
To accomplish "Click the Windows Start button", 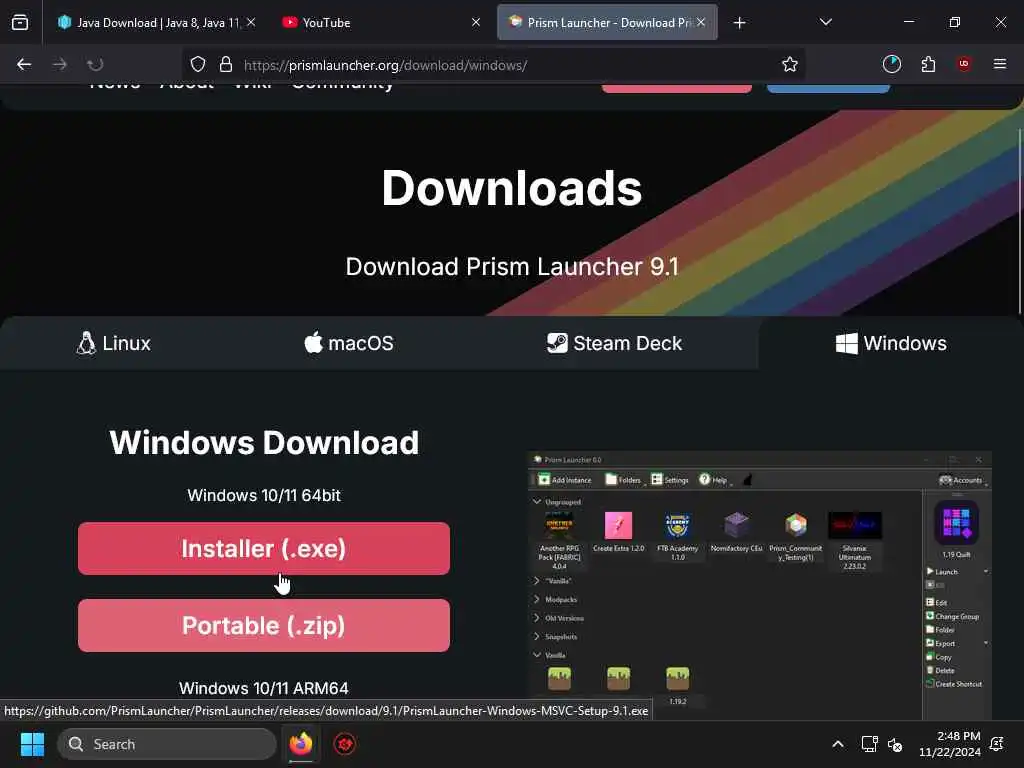I will [x=32, y=744].
